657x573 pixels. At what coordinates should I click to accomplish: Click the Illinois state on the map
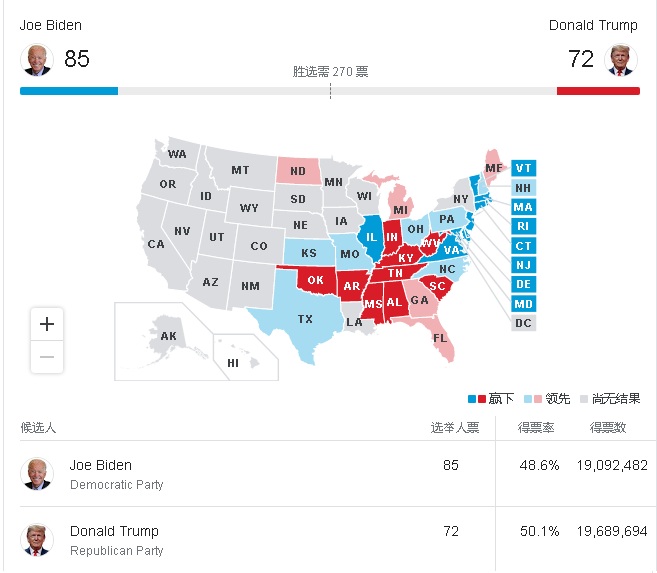click(371, 237)
